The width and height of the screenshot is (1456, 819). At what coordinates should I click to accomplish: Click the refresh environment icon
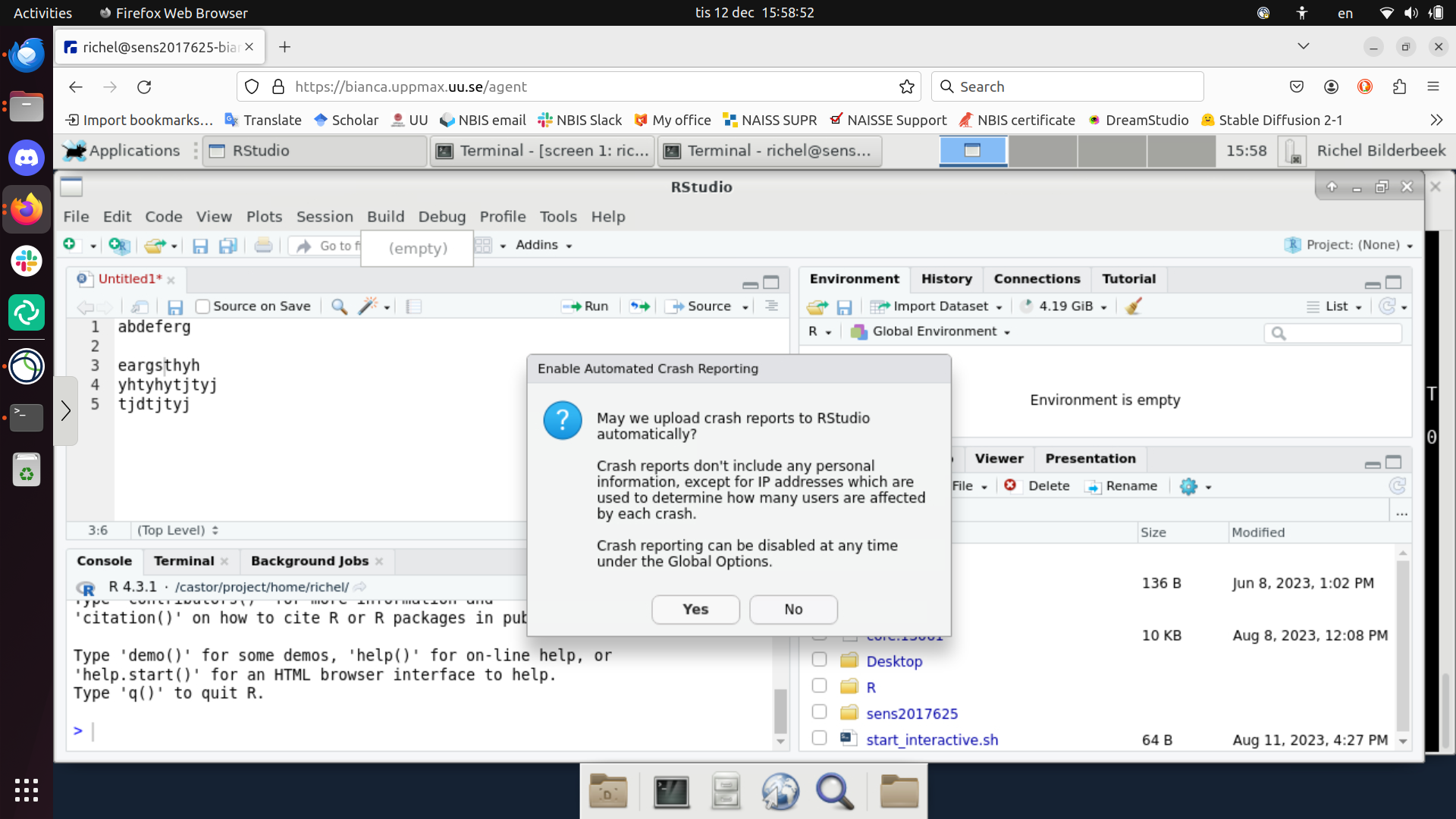[x=1388, y=306]
